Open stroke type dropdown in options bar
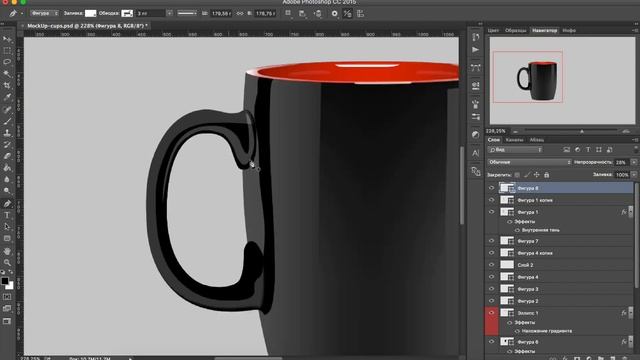Screen dimensions: 640x360 [187, 13]
